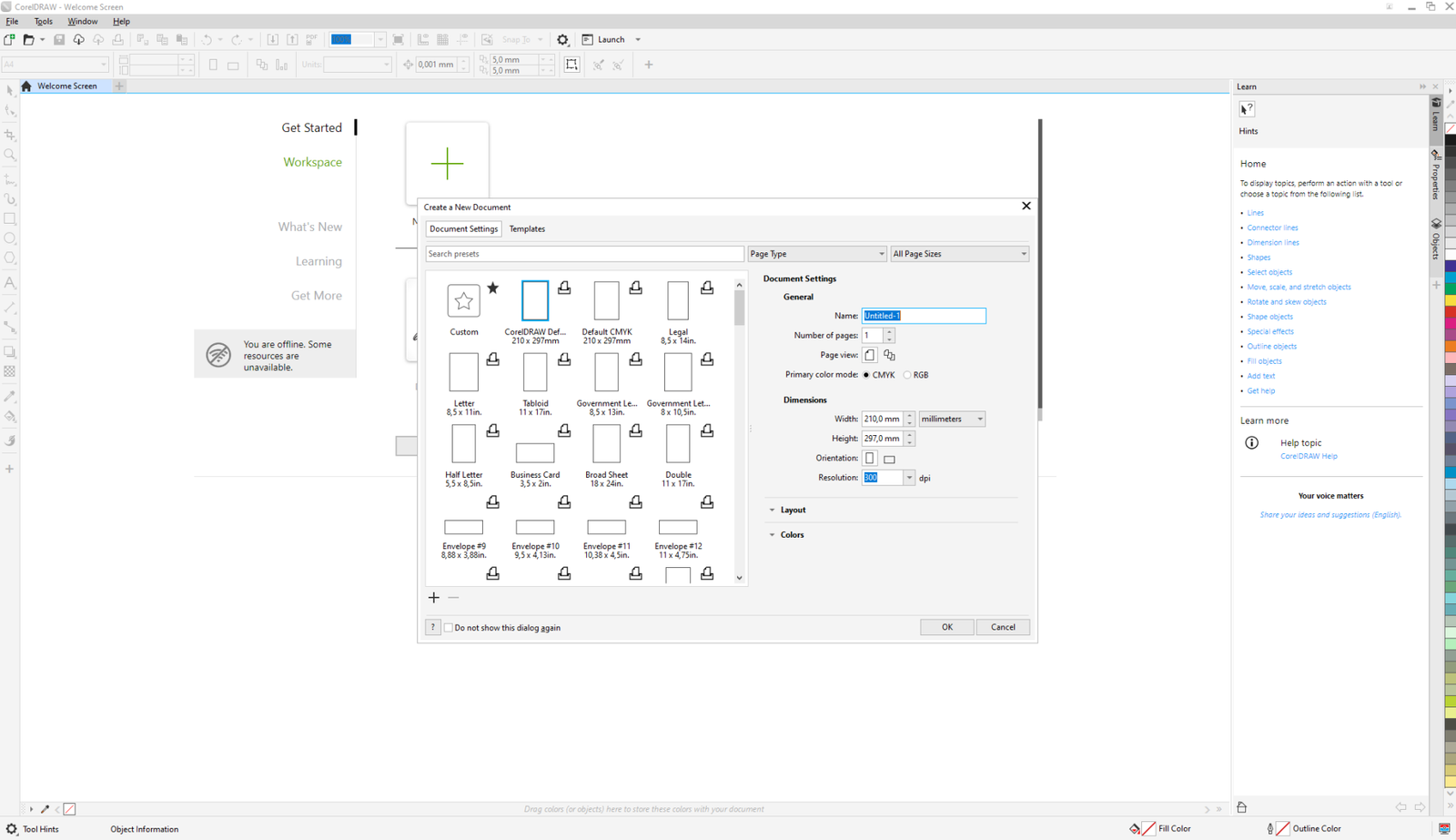Click Tool Hints gear icon in status bar
Screen dimensions: 1456x840
tap(12, 829)
